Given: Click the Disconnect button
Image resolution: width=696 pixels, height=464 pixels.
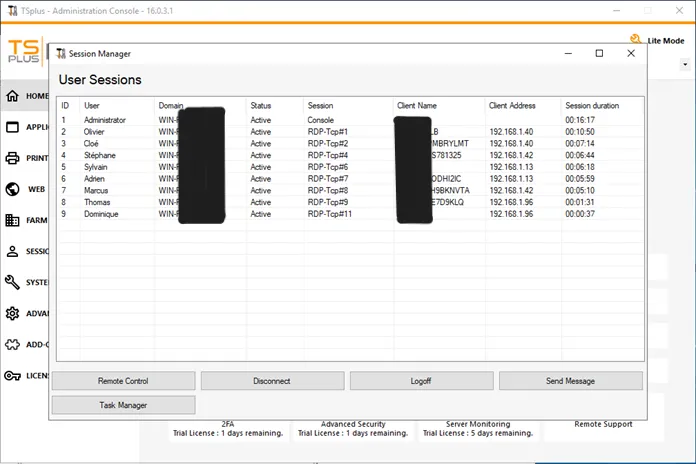Looking at the screenshot, I should 272,381.
